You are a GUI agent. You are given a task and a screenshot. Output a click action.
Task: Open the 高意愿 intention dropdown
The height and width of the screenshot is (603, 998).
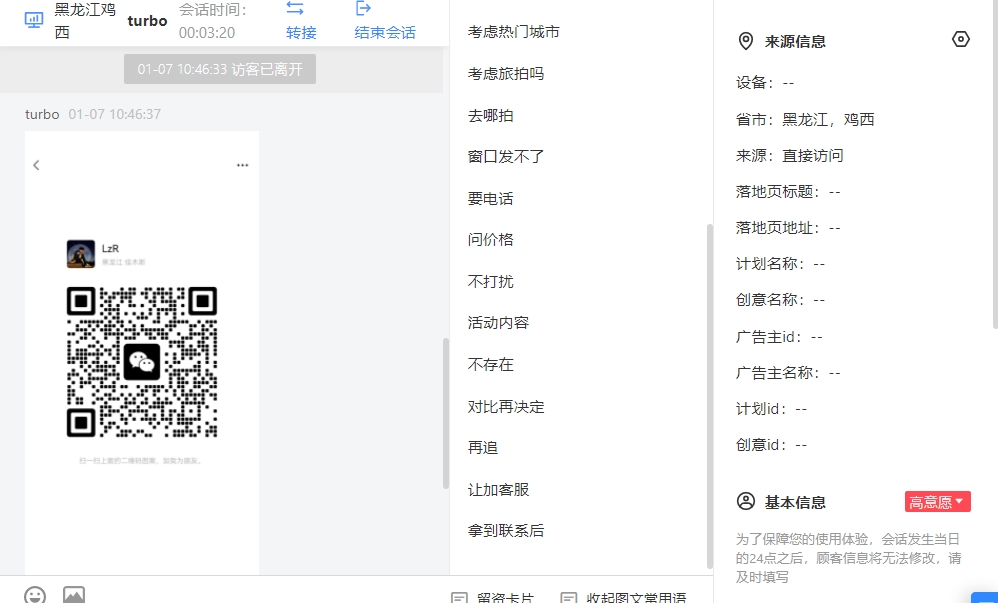click(x=938, y=502)
